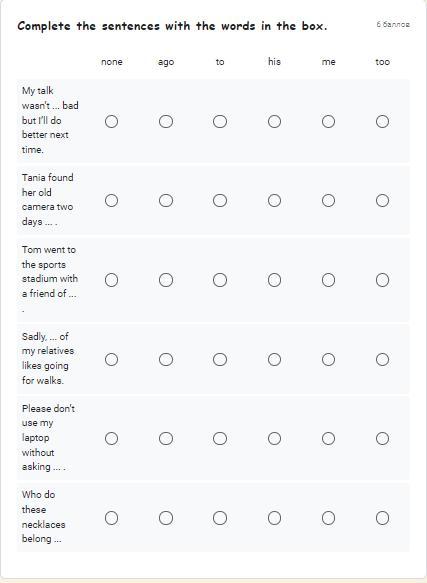Viewport: 427px width, 583px height.
Task: Choose 'his' for the laptop sentence
Action: click(x=274, y=438)
